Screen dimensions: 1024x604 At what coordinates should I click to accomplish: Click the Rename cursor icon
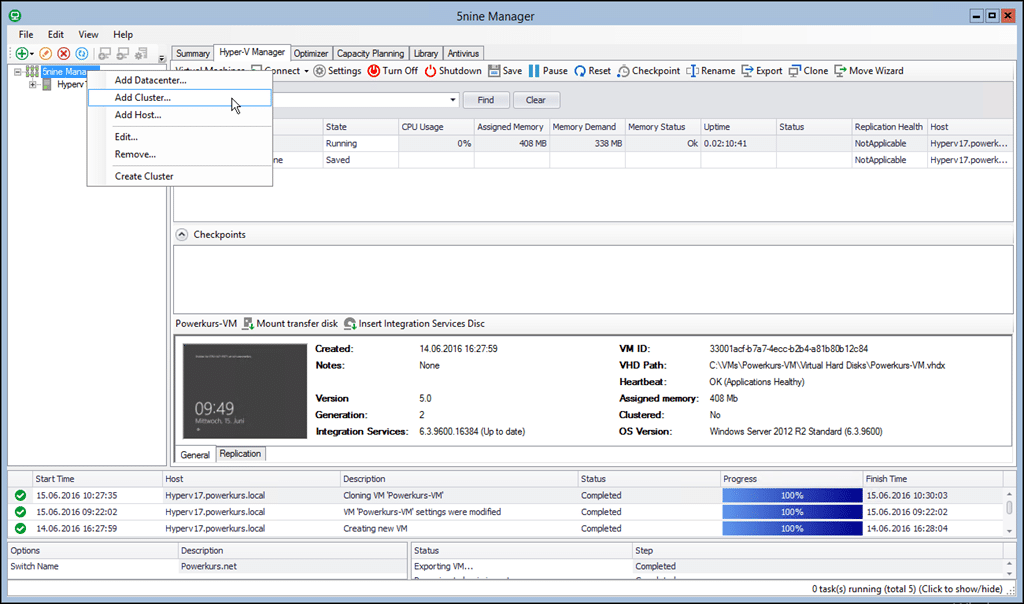click(x=692, y=71)
